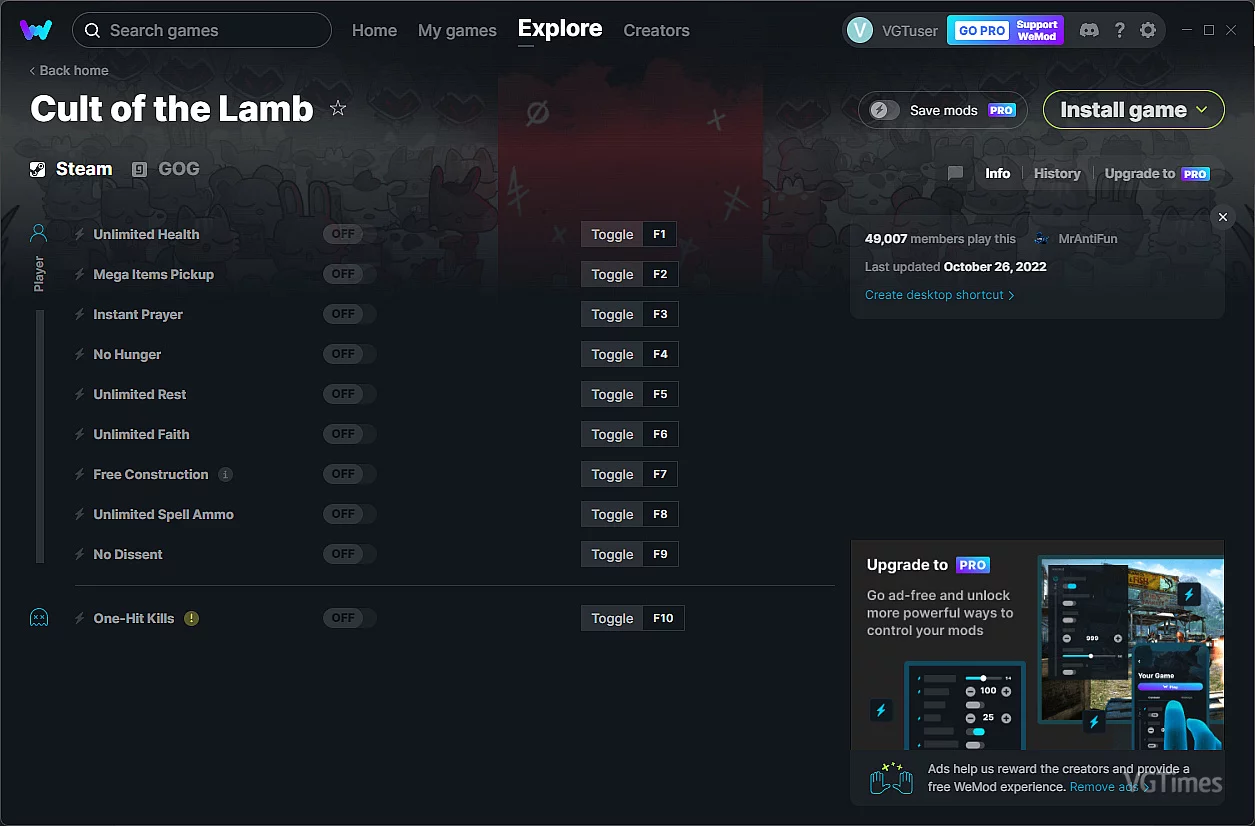Toggle the No Dissent switch

pyautogui.click(x=349, y=554)
